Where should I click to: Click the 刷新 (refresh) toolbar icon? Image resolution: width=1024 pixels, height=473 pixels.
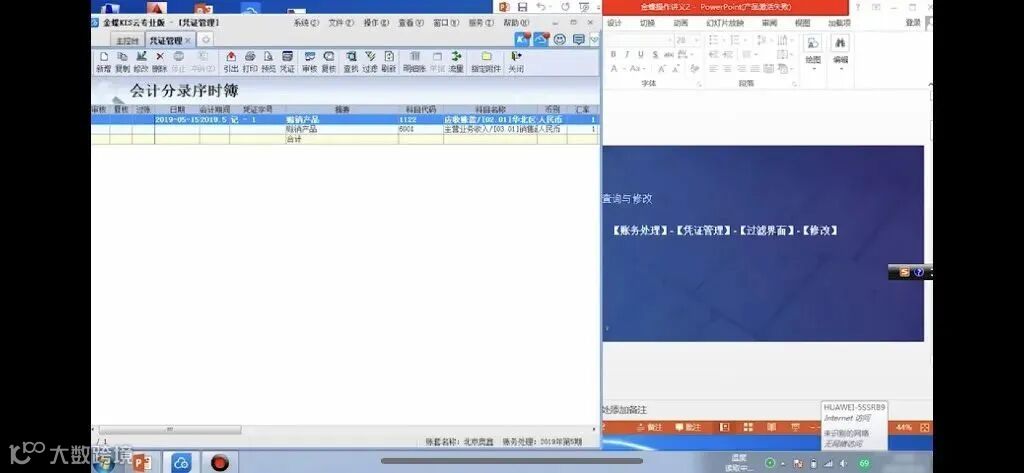pos(389,61)
